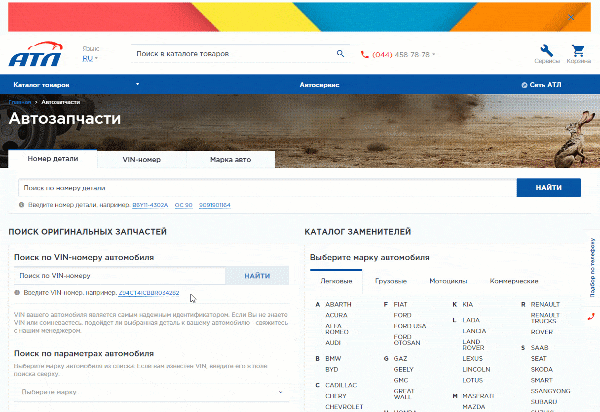
Task: Click the НАЙТИ button for VIN search
Action: [x=257, y=276]
